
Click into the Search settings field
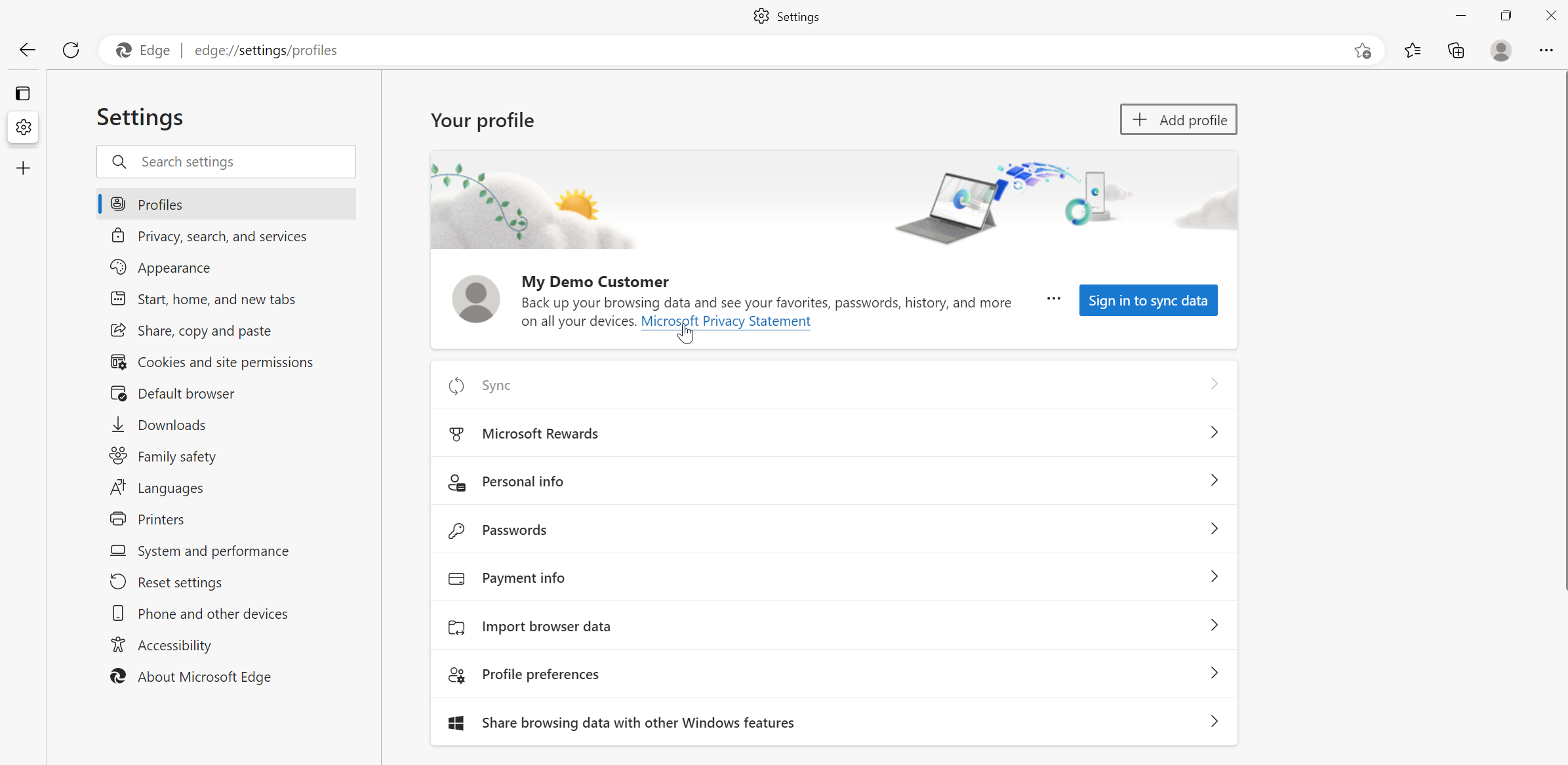tap(226, 161)
